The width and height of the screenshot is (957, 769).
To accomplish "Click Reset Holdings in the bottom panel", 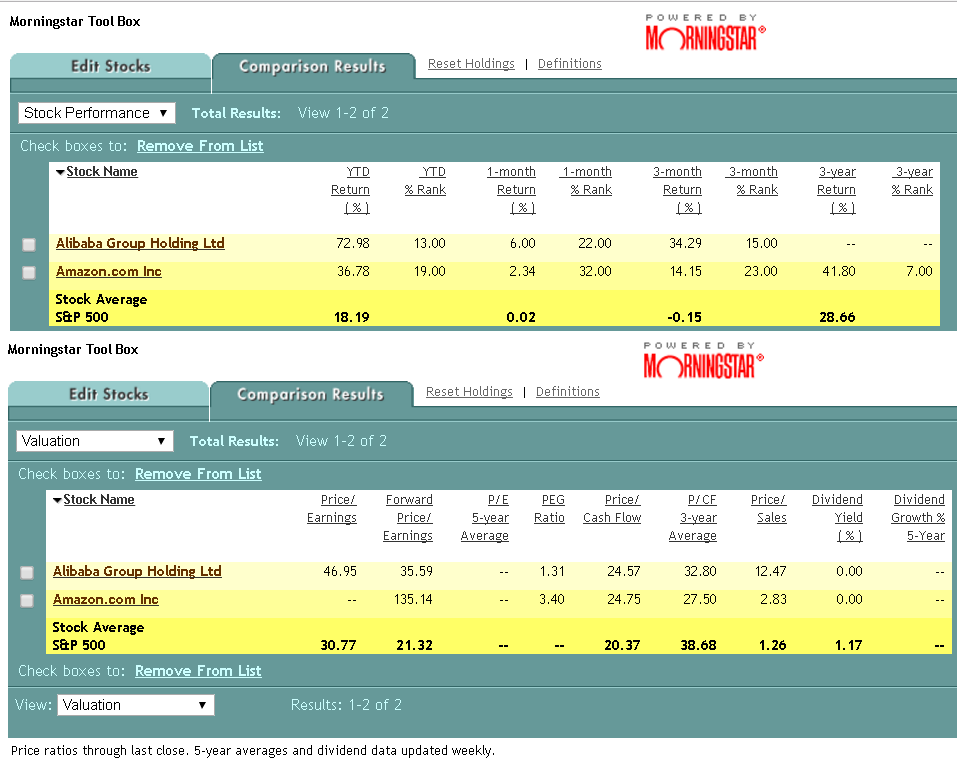I will coord(469,391).
